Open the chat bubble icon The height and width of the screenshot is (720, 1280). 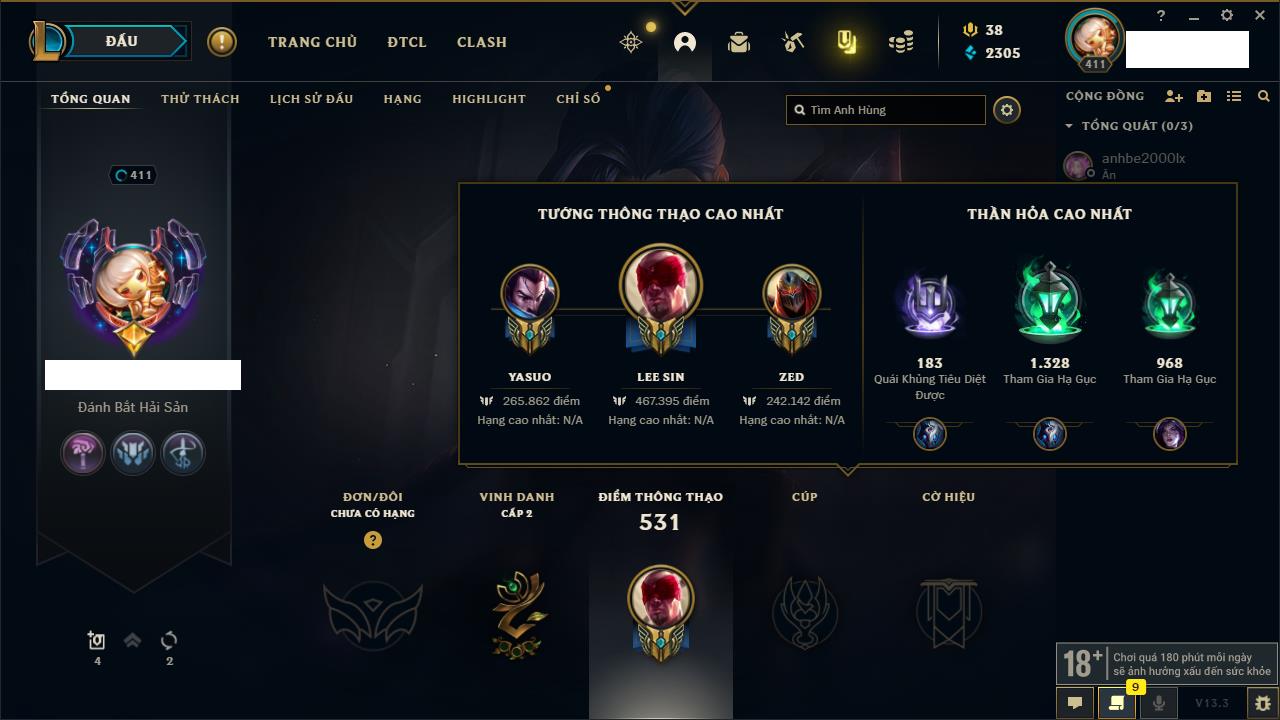1075,703
